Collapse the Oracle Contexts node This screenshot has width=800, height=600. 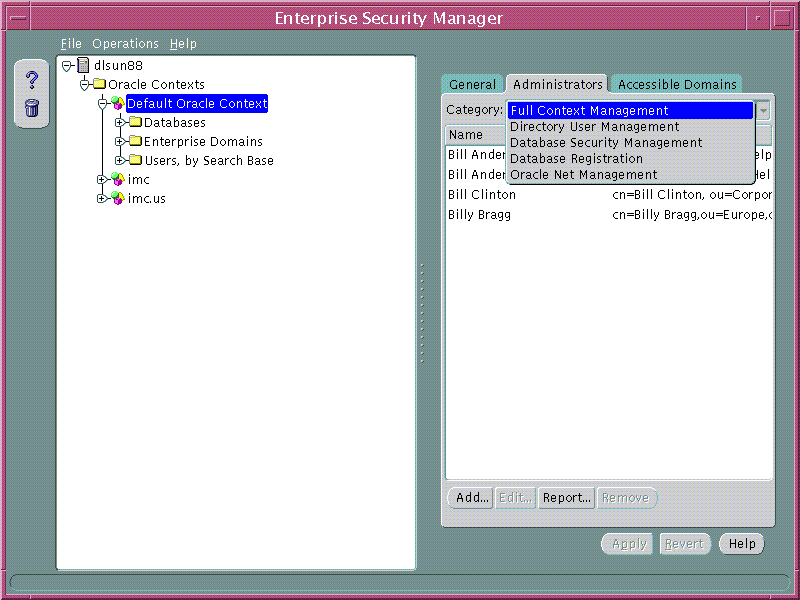(85, 84)
